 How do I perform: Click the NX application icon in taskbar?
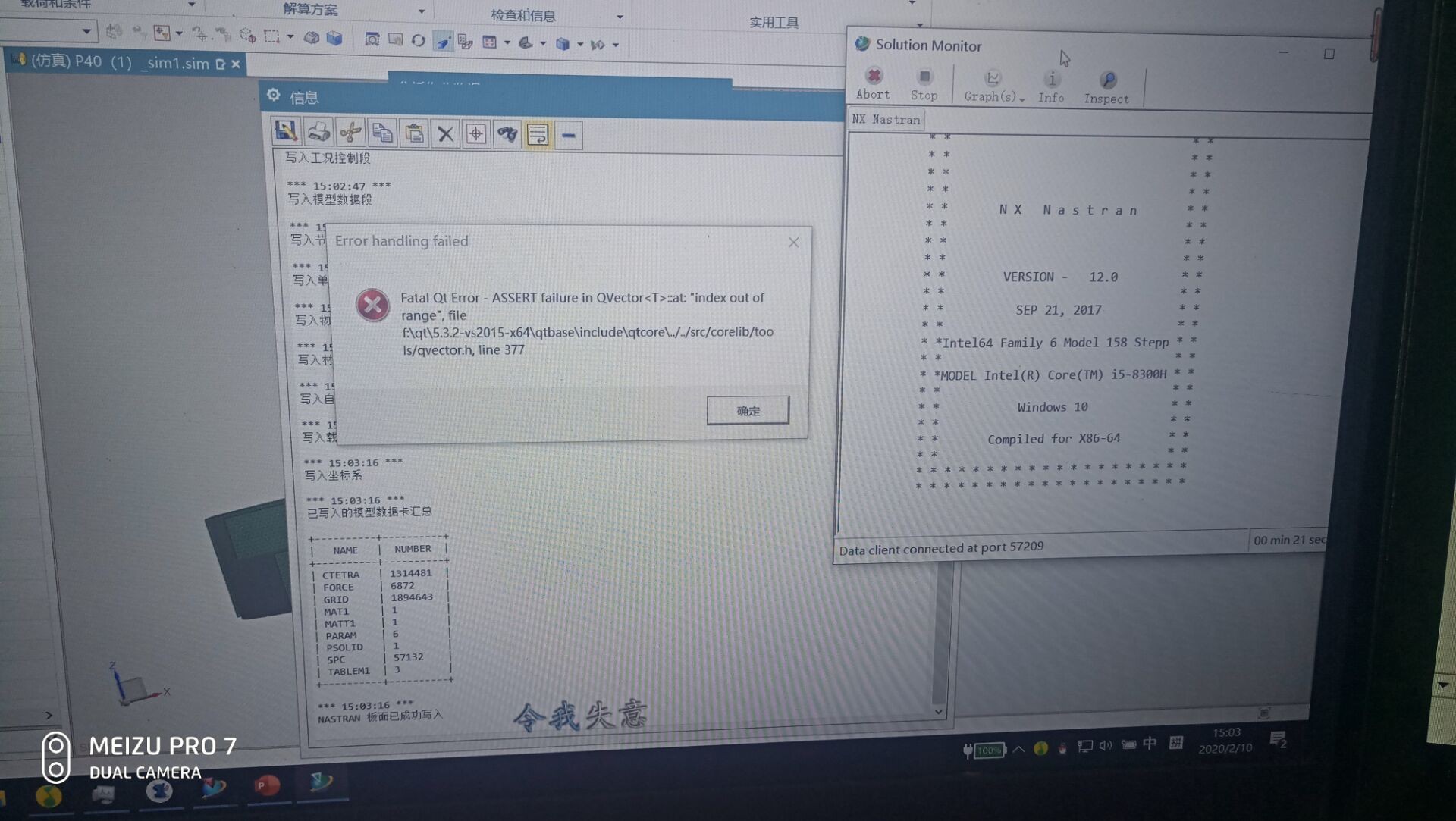coord(322,782)
